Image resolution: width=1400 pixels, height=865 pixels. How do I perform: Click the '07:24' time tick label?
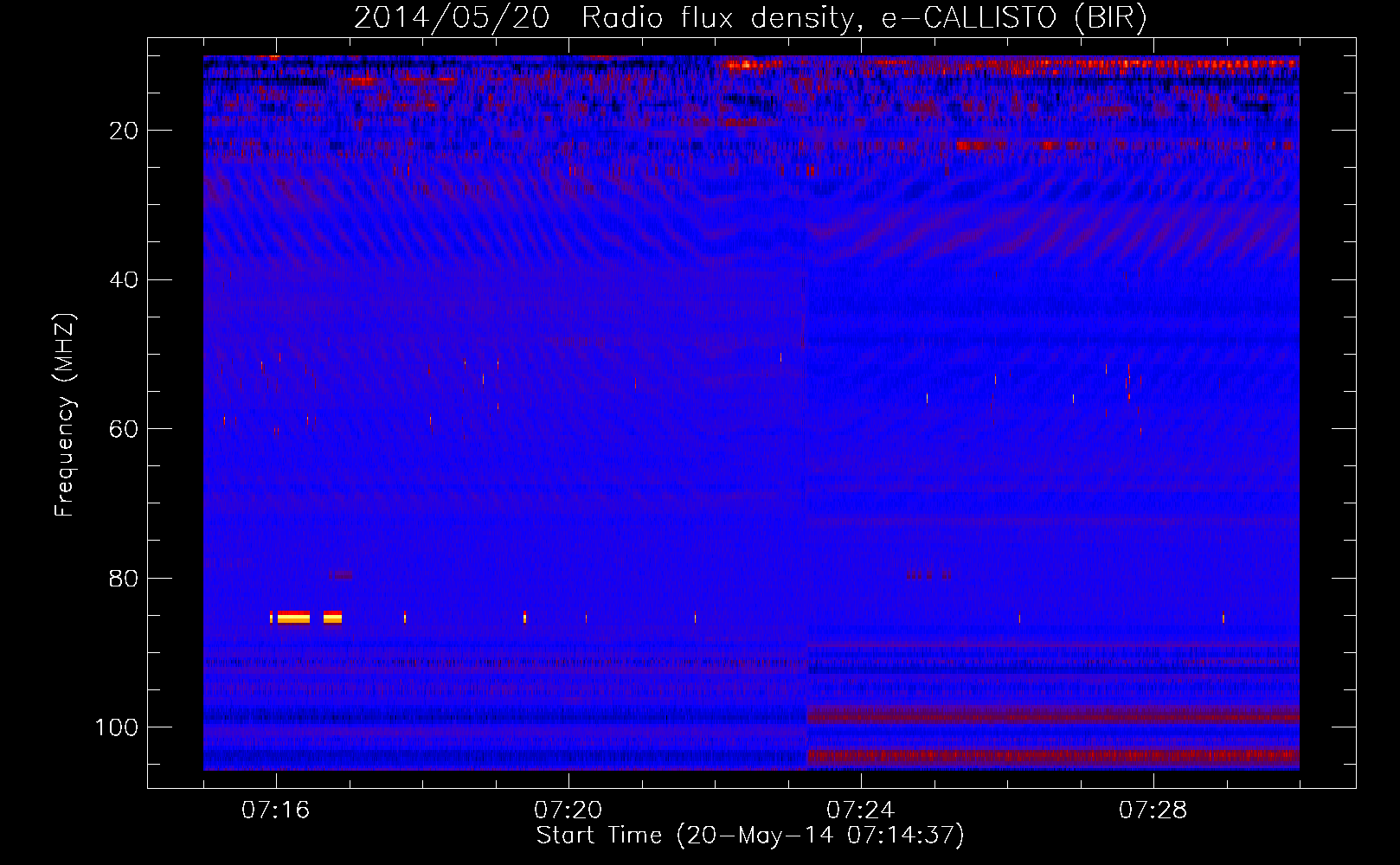pos(860,811)
